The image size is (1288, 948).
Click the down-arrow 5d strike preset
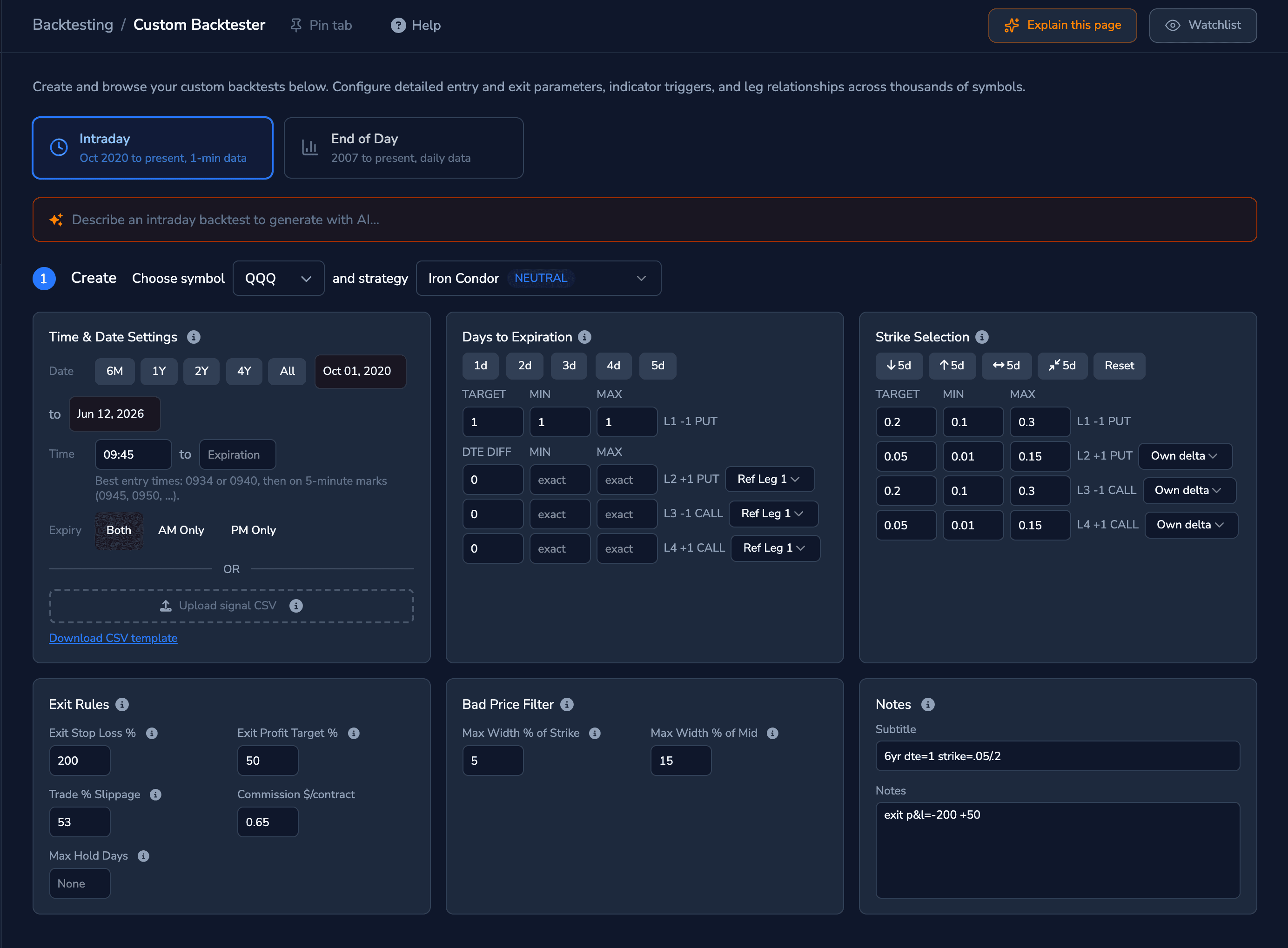tap(899, 366)
